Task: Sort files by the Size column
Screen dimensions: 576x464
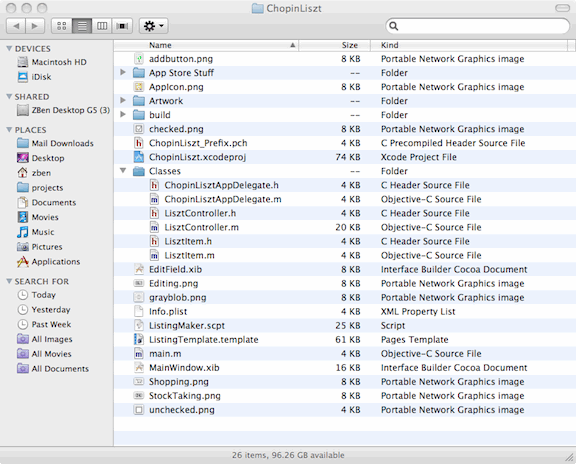Action: coord(335,45)
